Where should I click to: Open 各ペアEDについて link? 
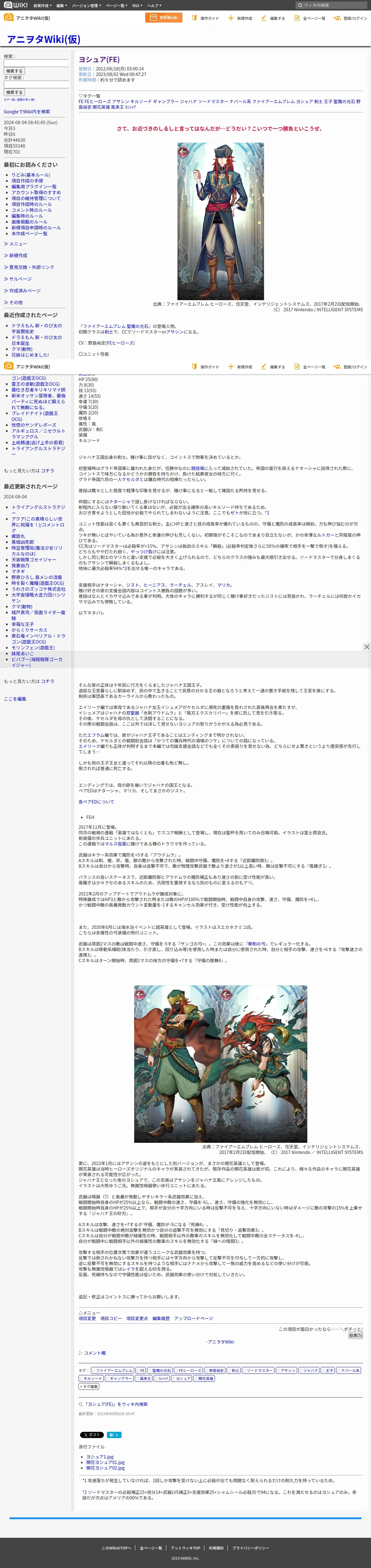point(96,802)
